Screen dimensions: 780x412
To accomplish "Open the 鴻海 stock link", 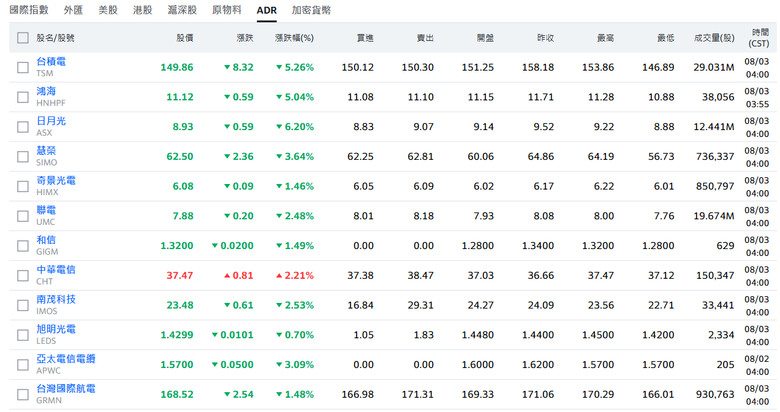I will [x=46, y=91].
